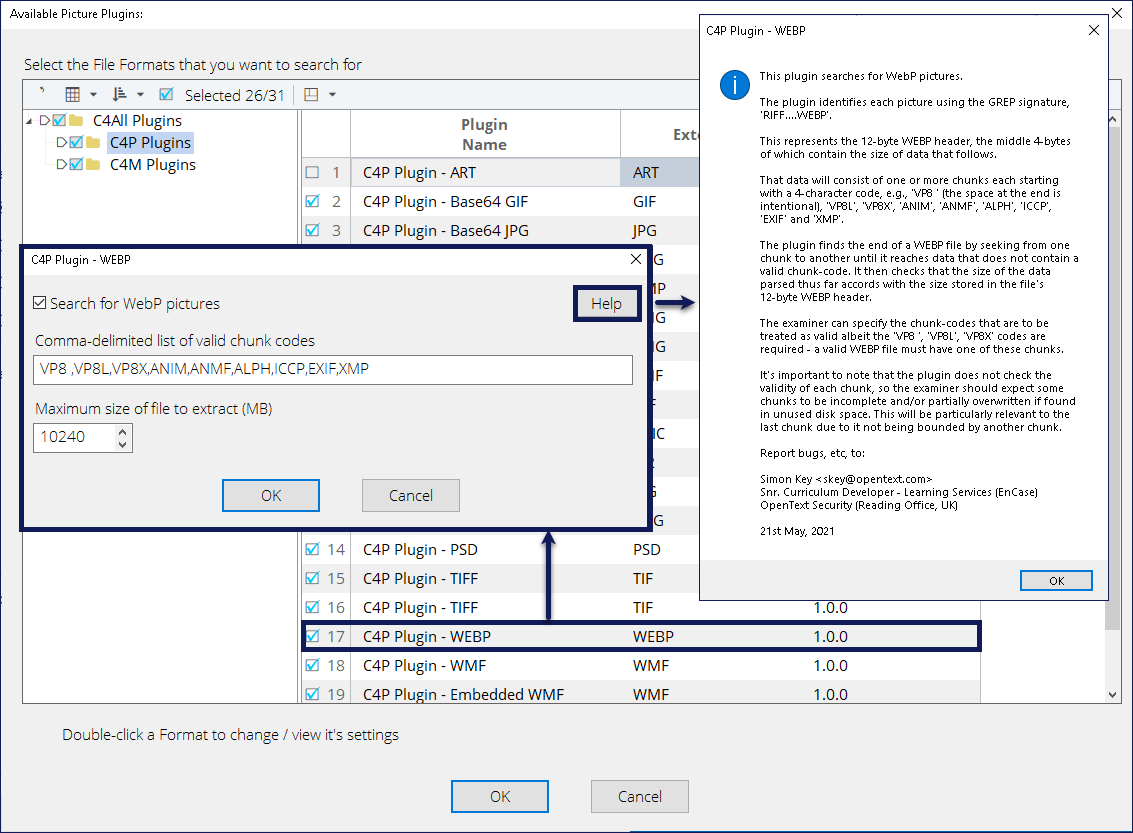The height and width of the screenshot is (833, 1133).
Task: Click the table view grid icon
Action: pyautogui.click(x=72, y=95)
